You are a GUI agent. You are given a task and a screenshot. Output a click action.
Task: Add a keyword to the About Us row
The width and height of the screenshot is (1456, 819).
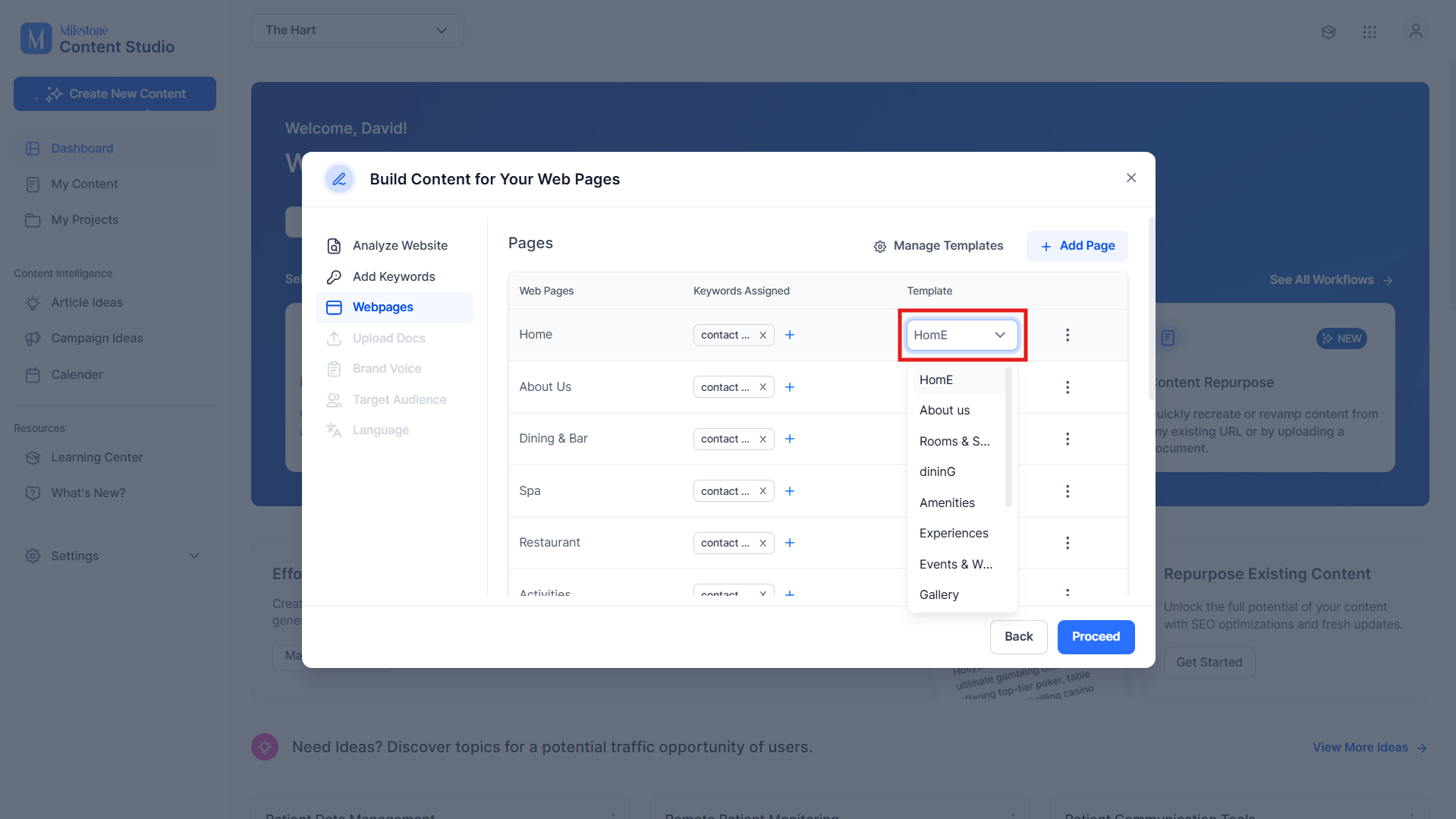(790, 387)
